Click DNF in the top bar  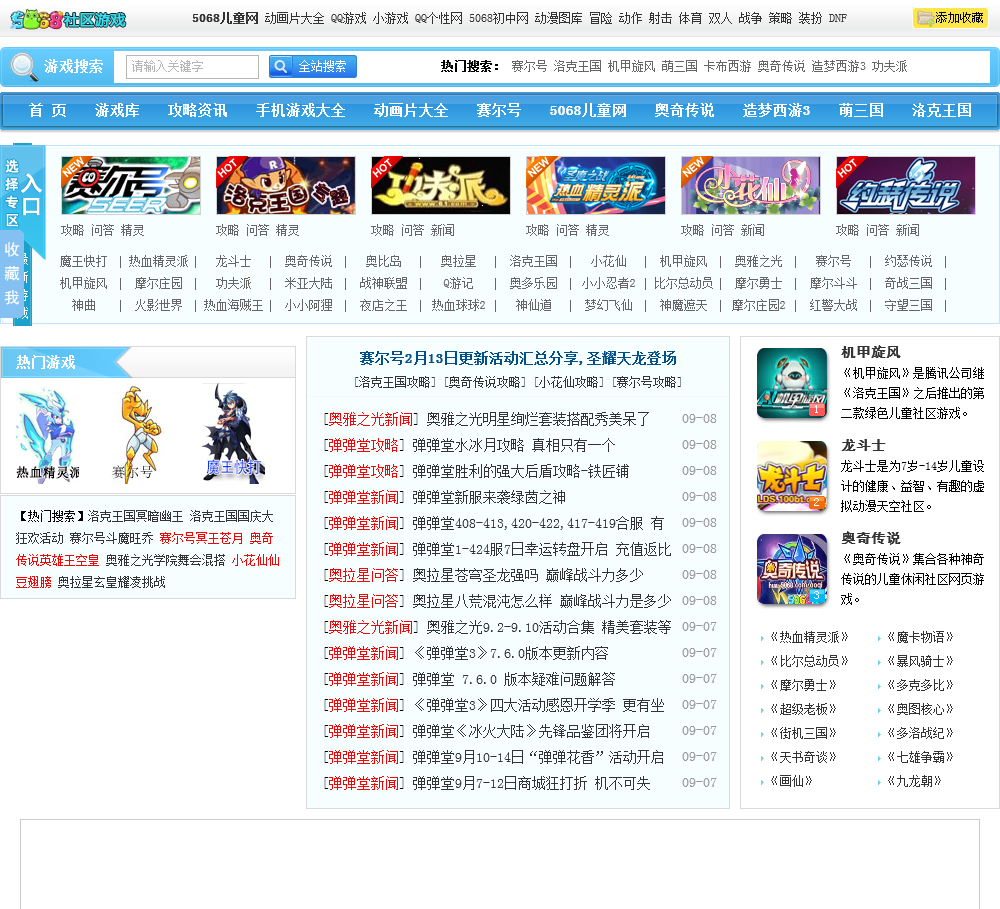pyautogui.click(x=838, y=18)
